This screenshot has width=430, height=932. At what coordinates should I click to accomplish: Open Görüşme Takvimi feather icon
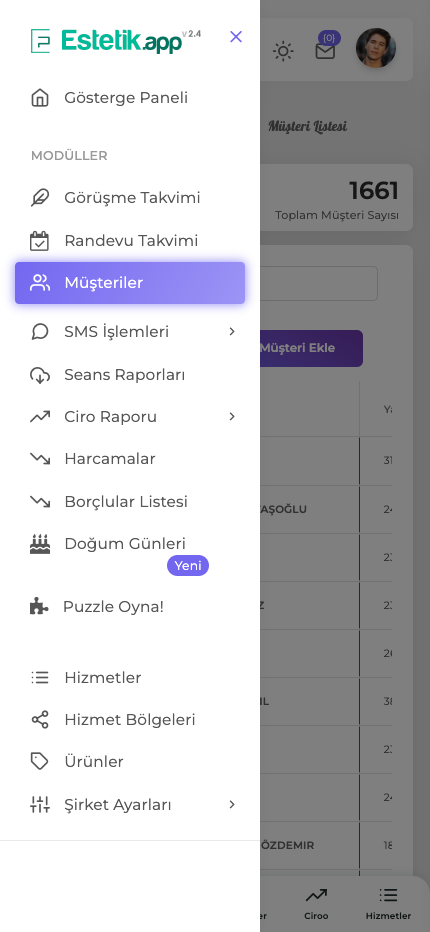tap(40, 197)
